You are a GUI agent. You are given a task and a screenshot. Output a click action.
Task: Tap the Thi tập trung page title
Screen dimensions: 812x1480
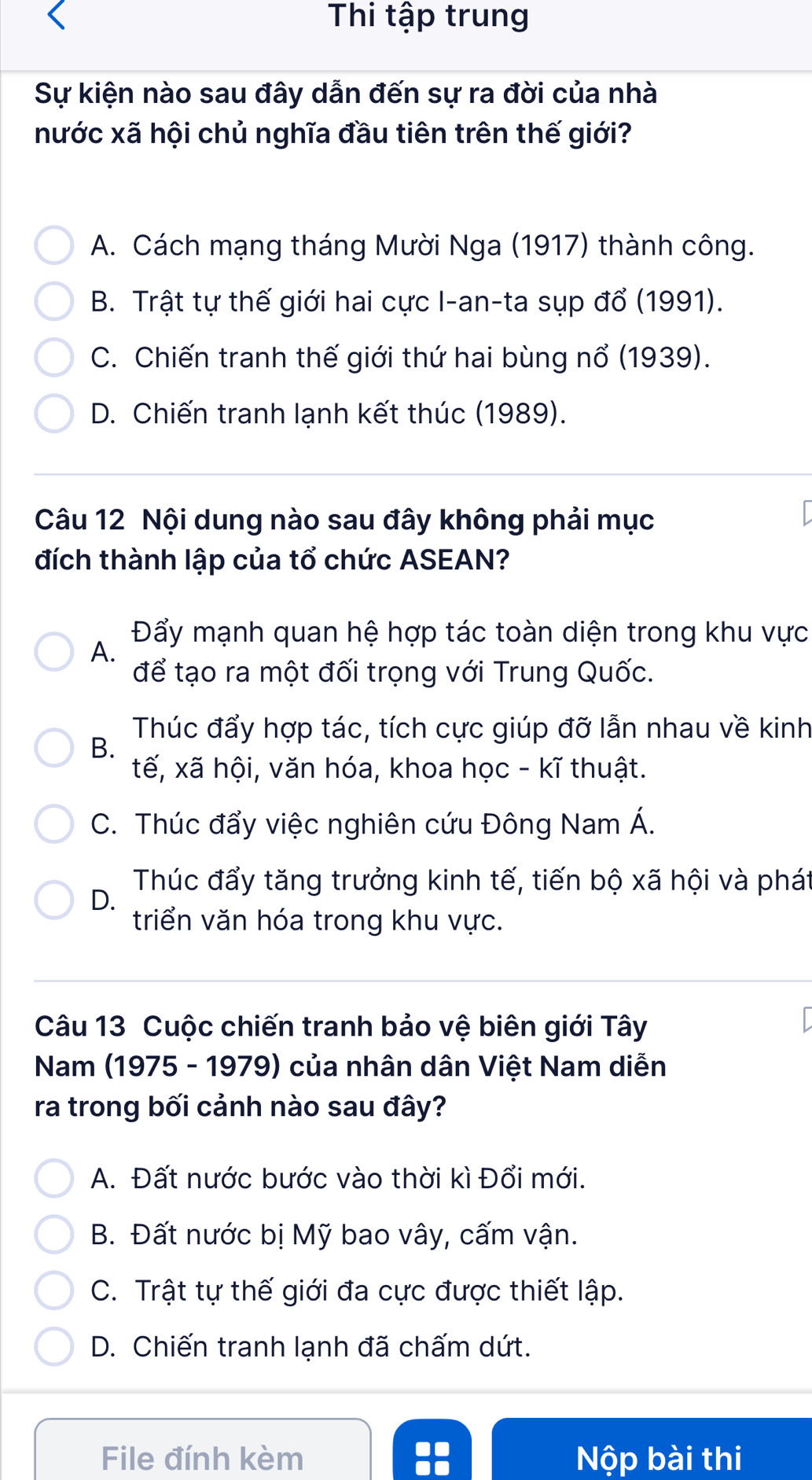pyautogui.click(x=428, y=16)
